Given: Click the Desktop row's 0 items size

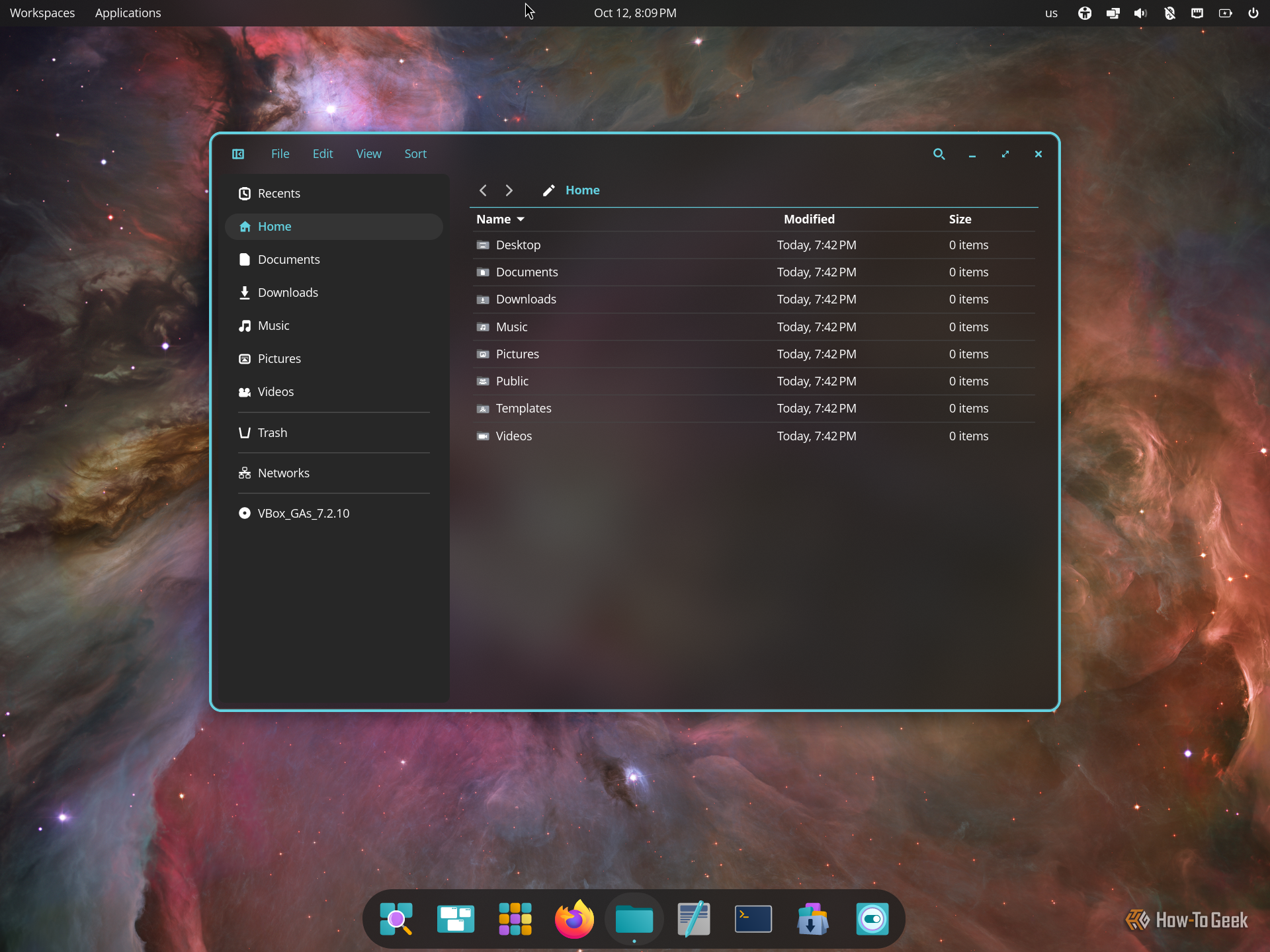Looking at the screenshot, I should tap(968, 245).
